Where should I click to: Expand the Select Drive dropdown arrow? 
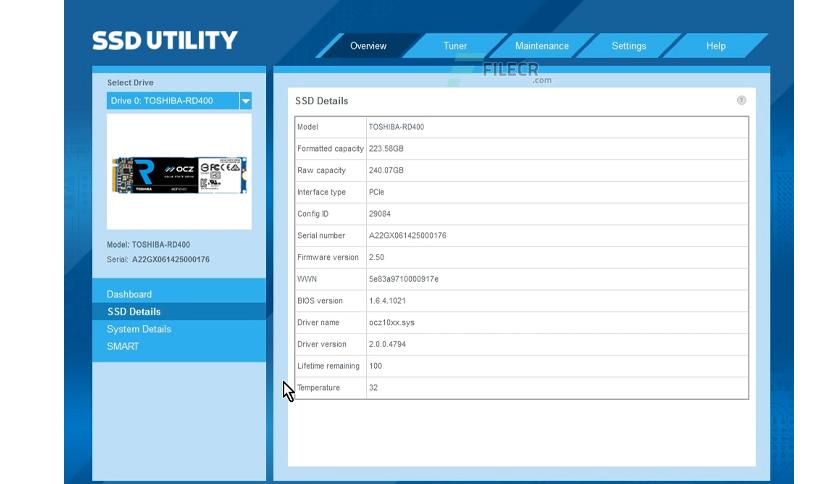coord(245,101)
